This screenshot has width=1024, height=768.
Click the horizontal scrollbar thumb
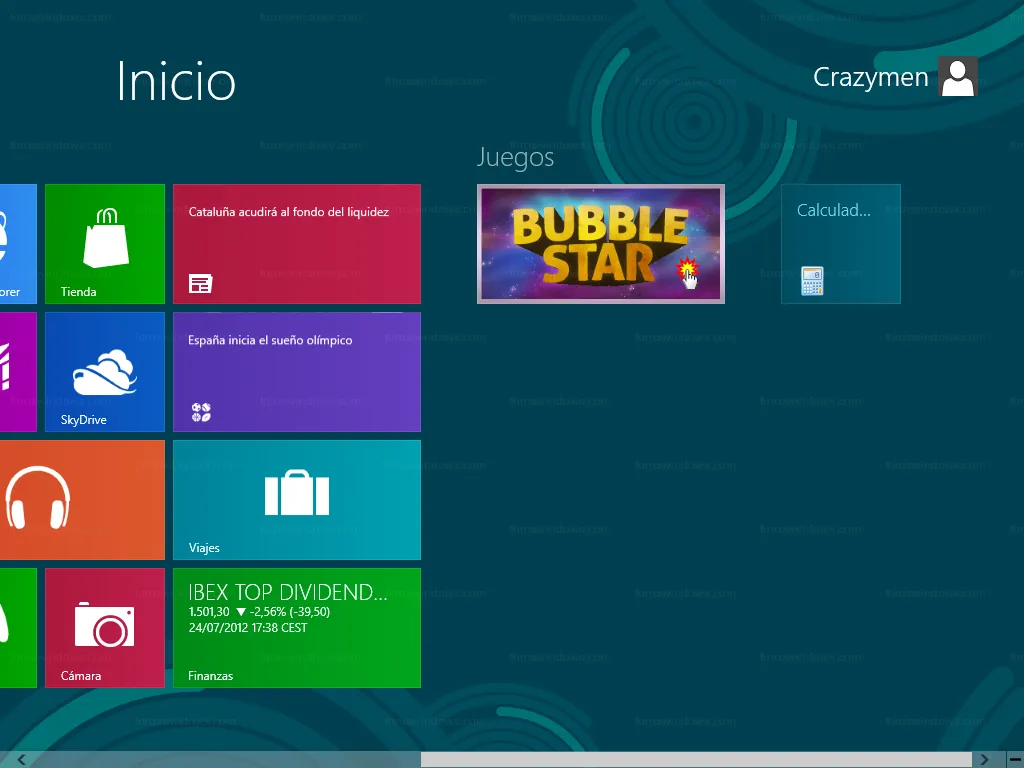pyautogui.click(x=696, y=760)
